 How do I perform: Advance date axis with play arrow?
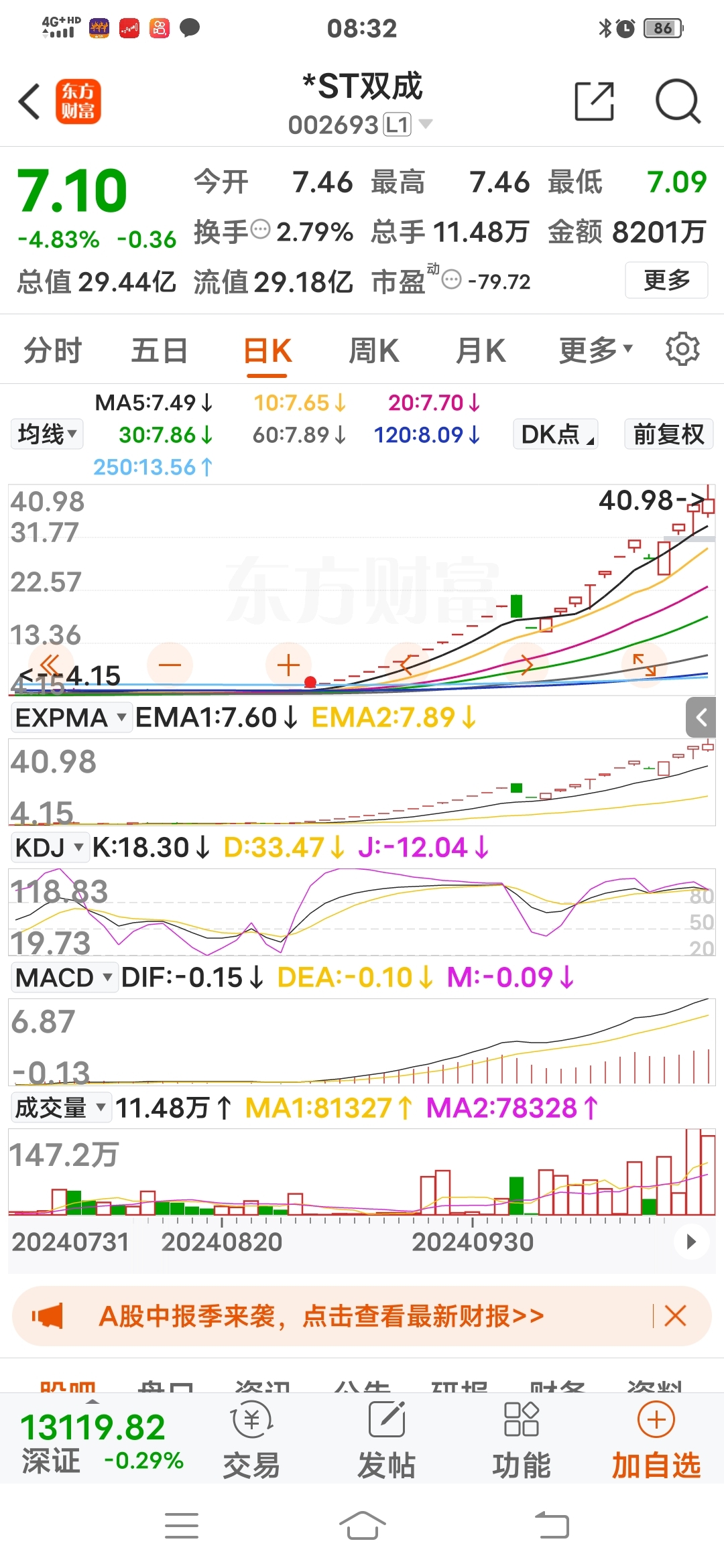tap(691, 1242)
